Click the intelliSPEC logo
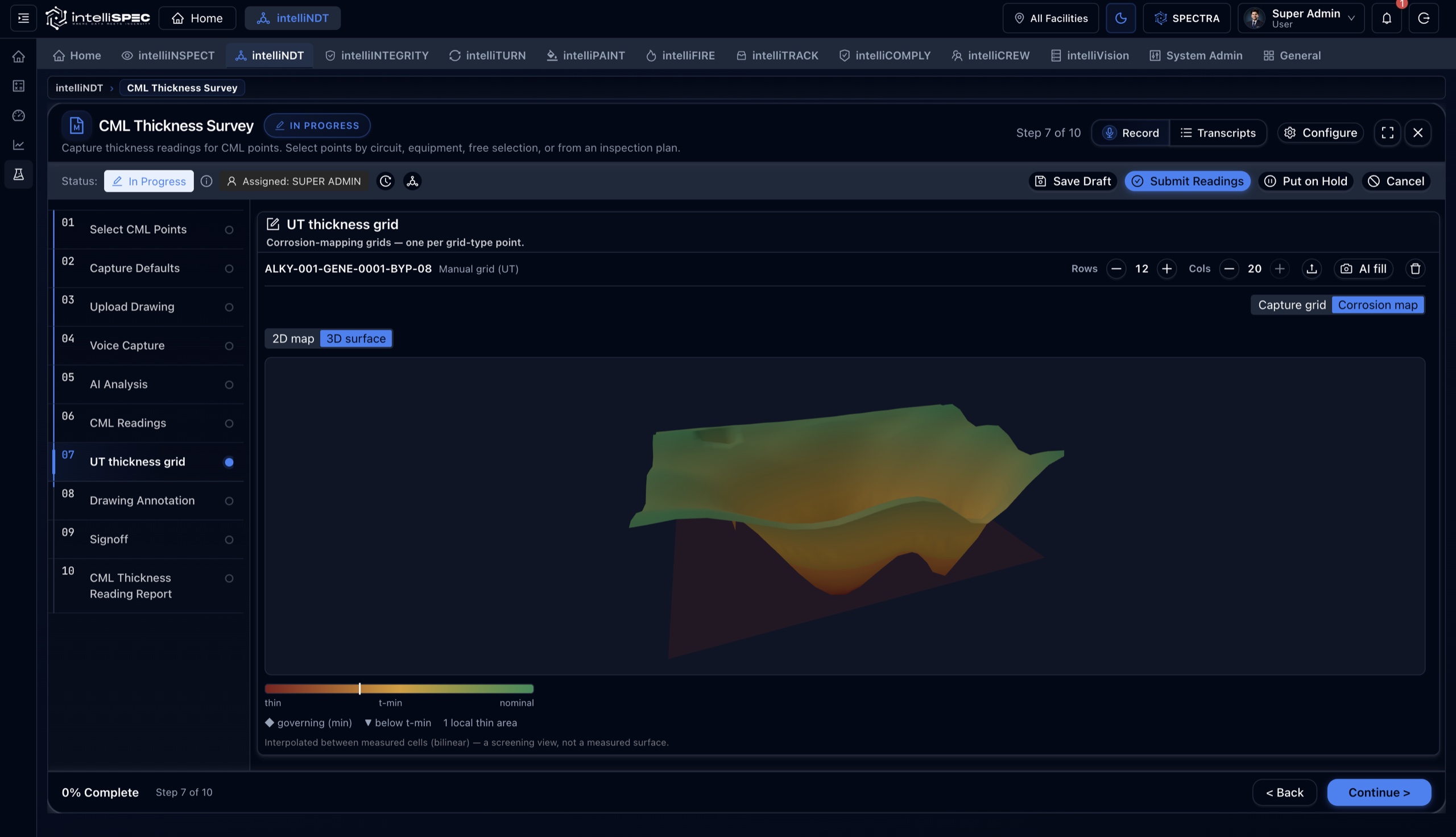 click(x=98, y=18)
